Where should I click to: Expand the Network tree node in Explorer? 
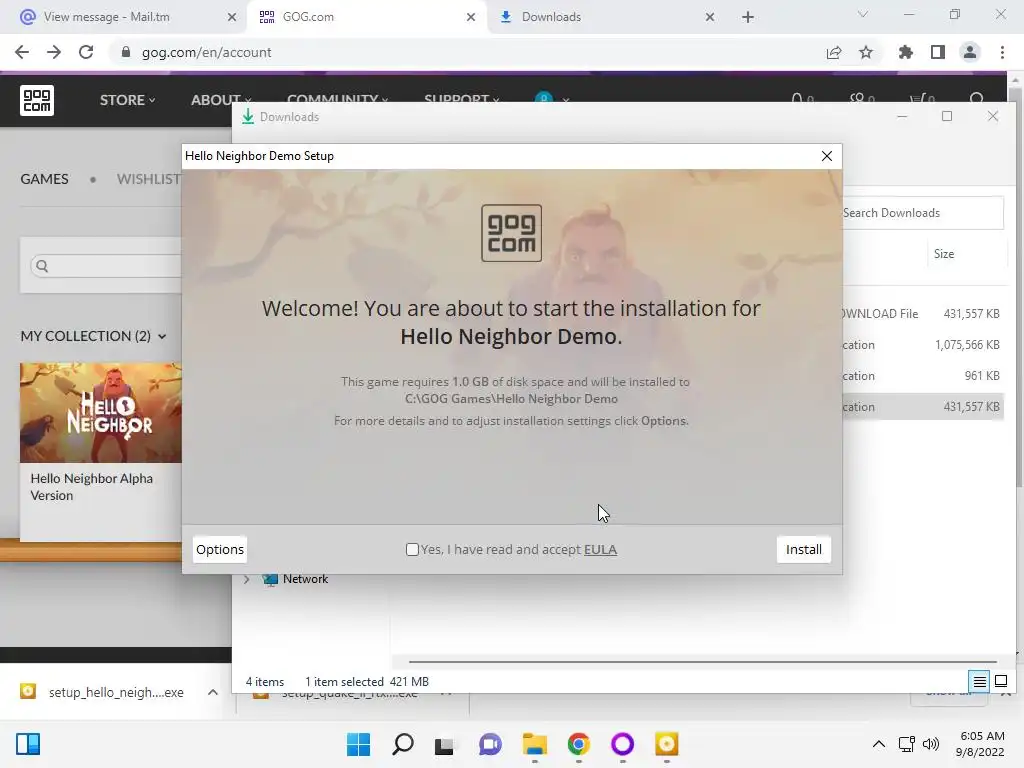[x=246, y=579]
